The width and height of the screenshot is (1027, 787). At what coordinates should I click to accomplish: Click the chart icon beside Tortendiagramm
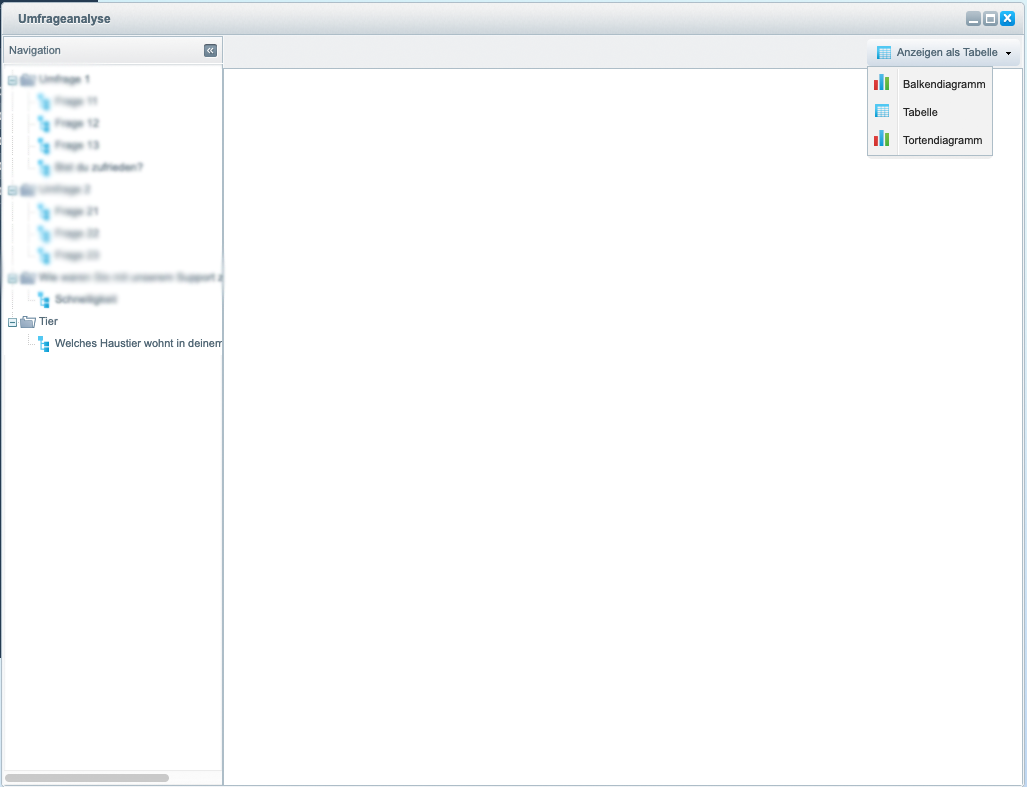tap(882, 140)
